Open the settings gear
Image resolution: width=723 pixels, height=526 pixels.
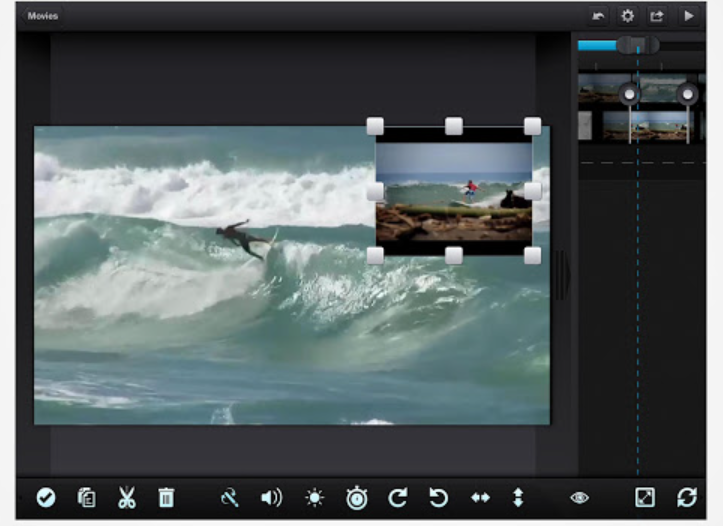(627, 16)
